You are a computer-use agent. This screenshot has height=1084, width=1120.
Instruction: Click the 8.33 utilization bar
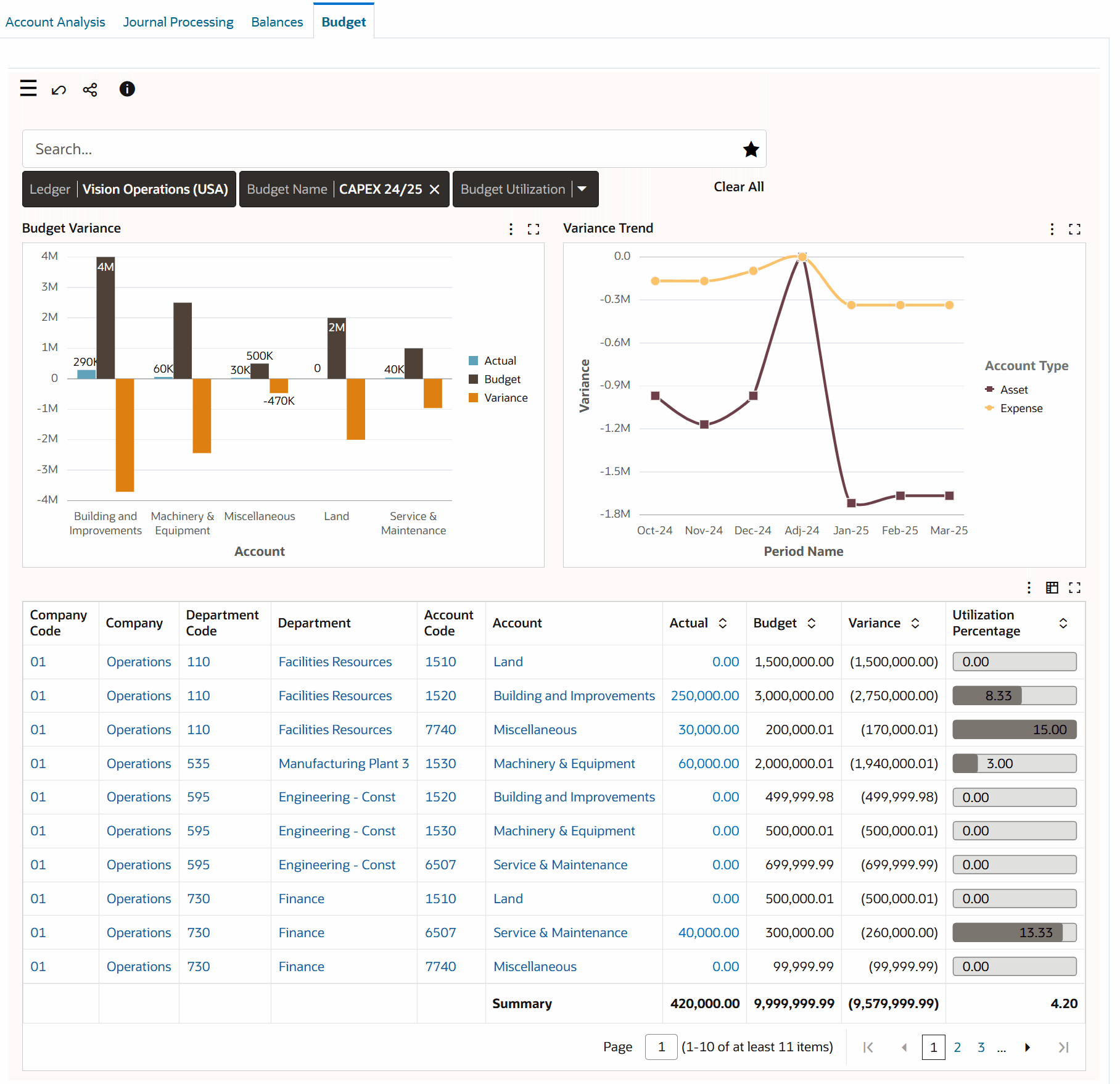(1015, 696)
